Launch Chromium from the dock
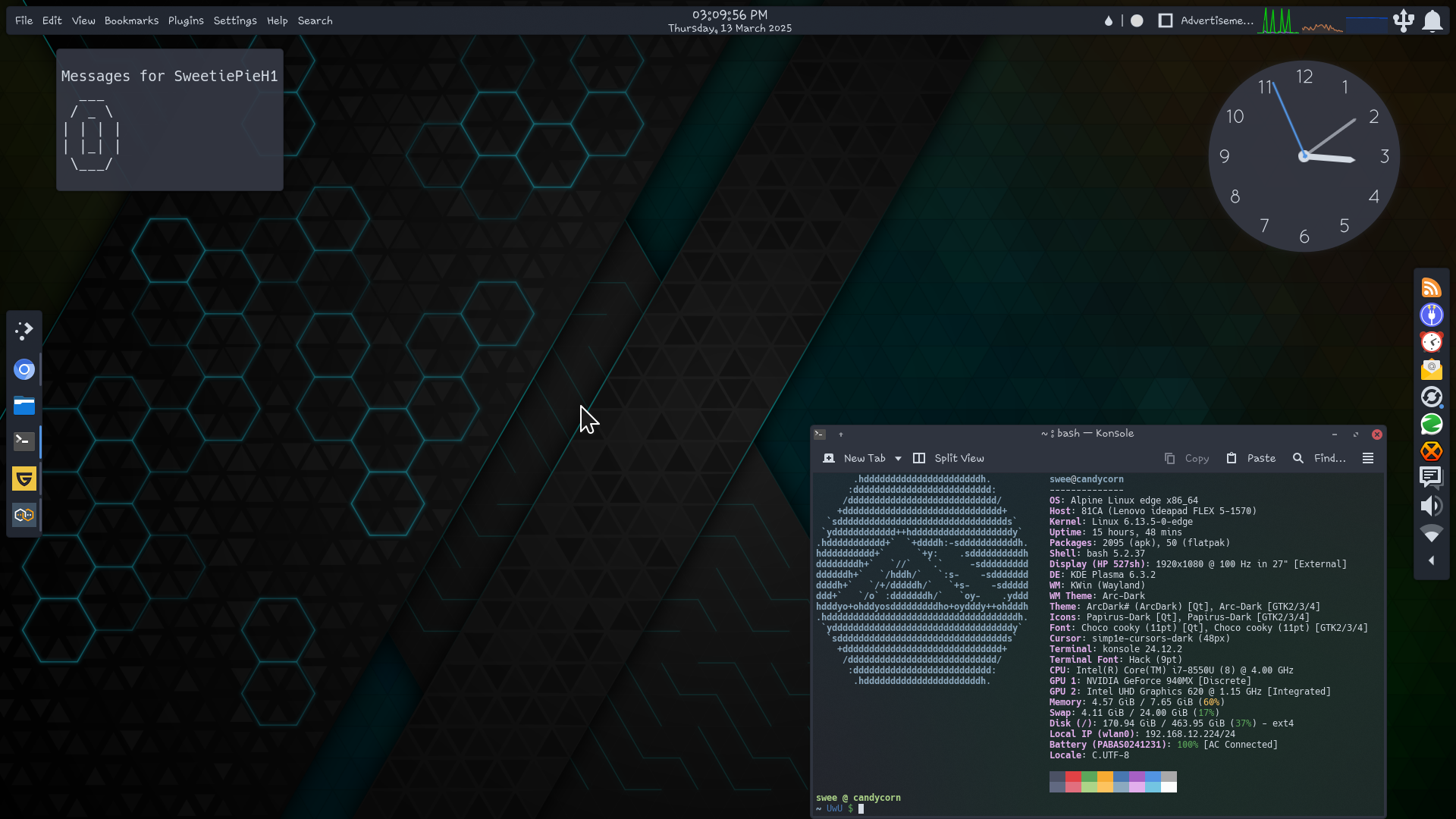The width and height of the screenshot is (1456, 819). point(24,369)
